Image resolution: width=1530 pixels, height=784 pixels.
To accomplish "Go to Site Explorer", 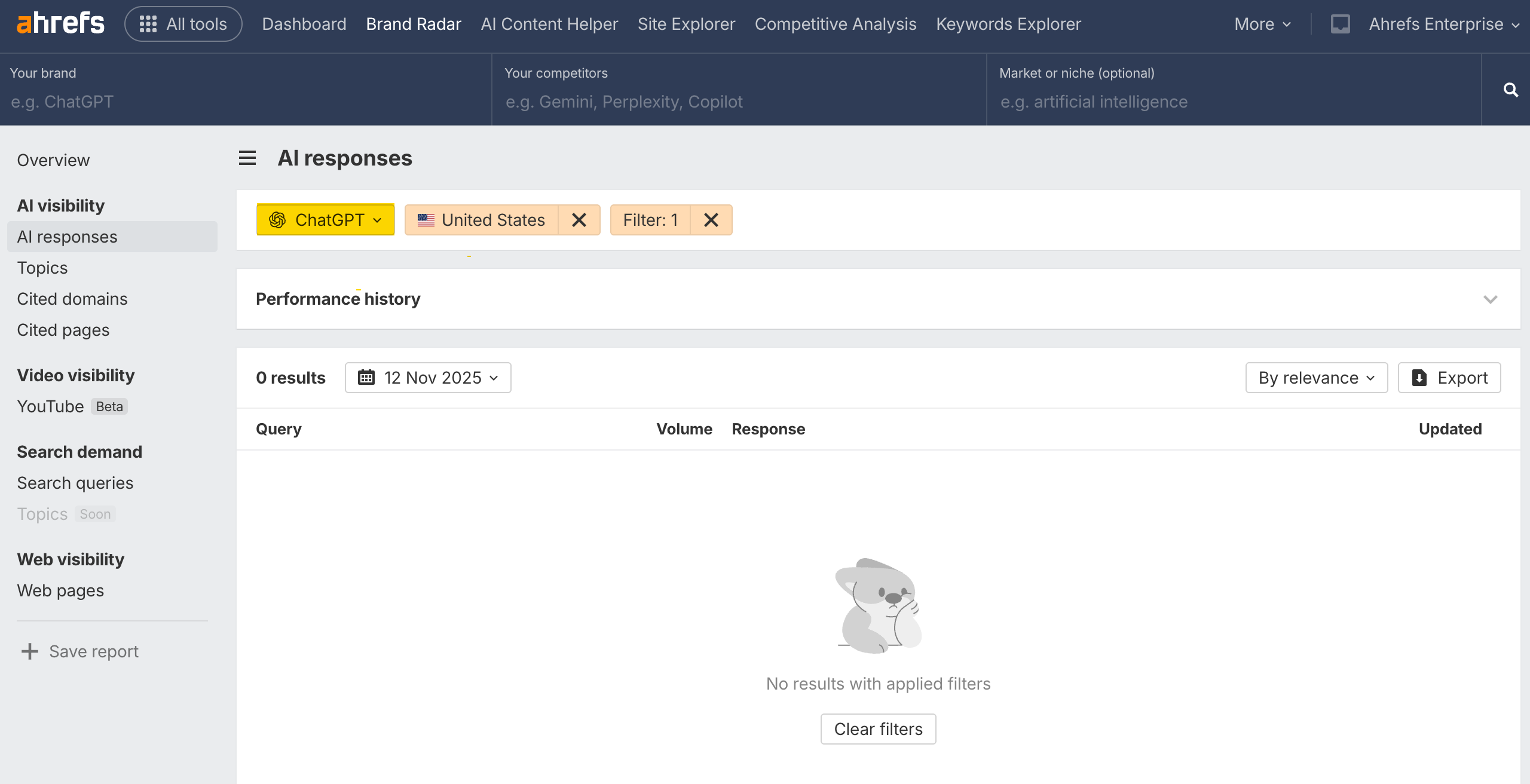I will click(686, 24).
